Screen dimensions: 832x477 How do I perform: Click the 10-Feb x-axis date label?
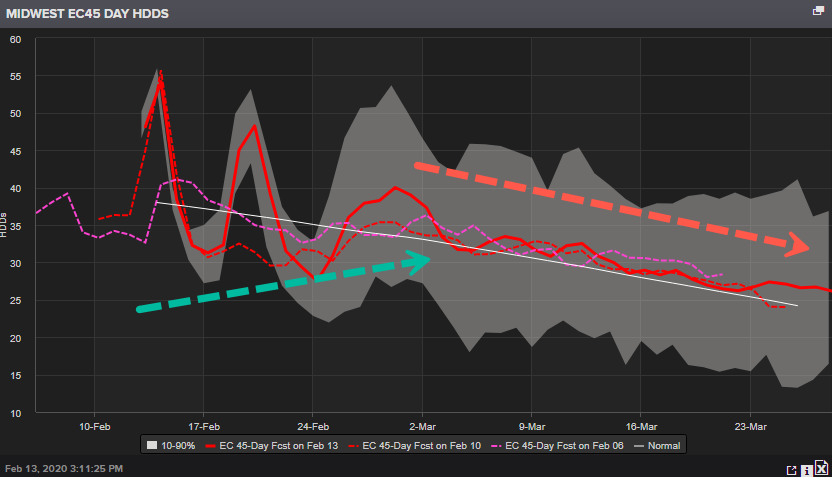(x=94, y=424)
